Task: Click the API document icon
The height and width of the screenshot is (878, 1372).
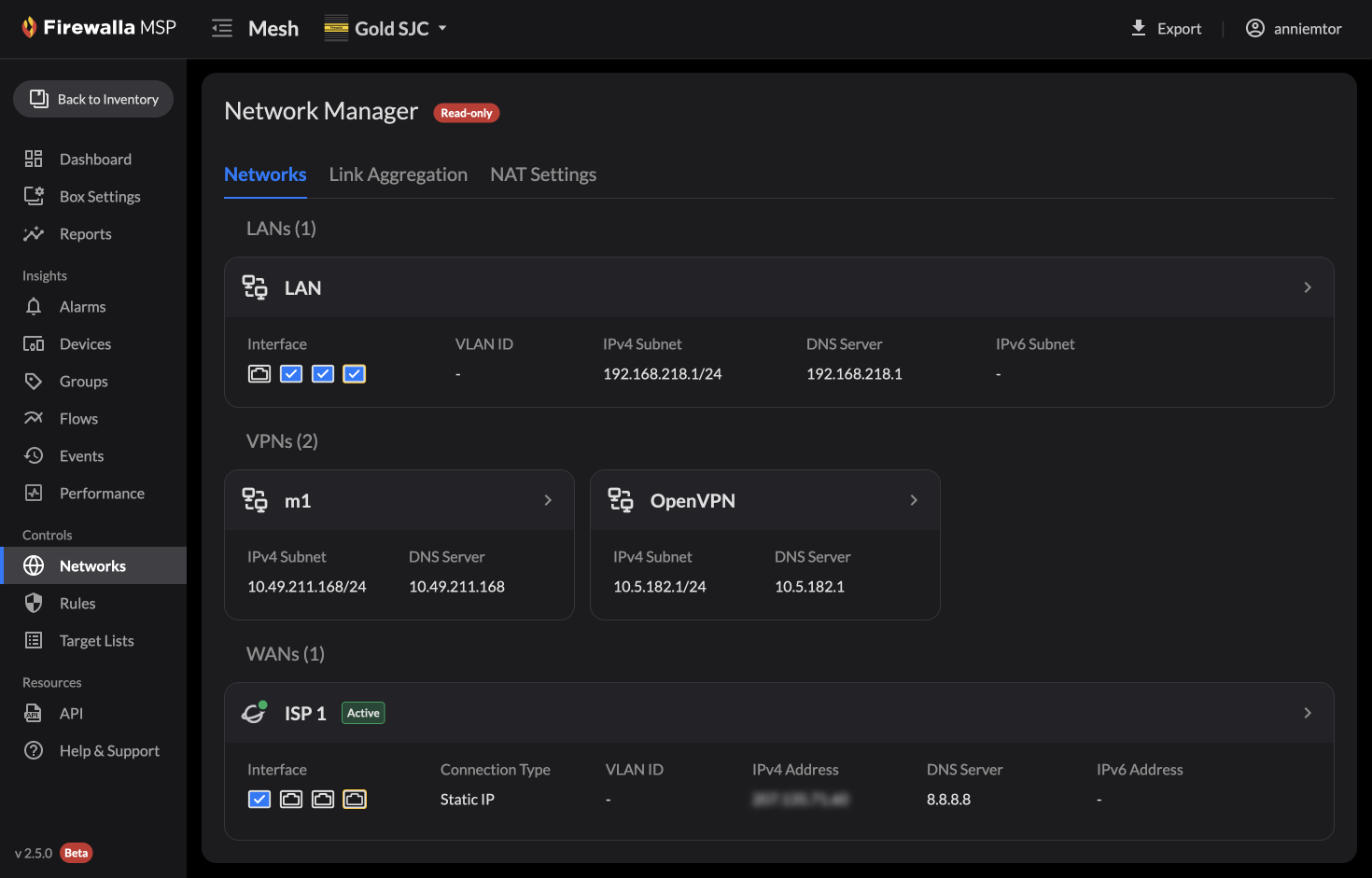Action: point(34,713)
